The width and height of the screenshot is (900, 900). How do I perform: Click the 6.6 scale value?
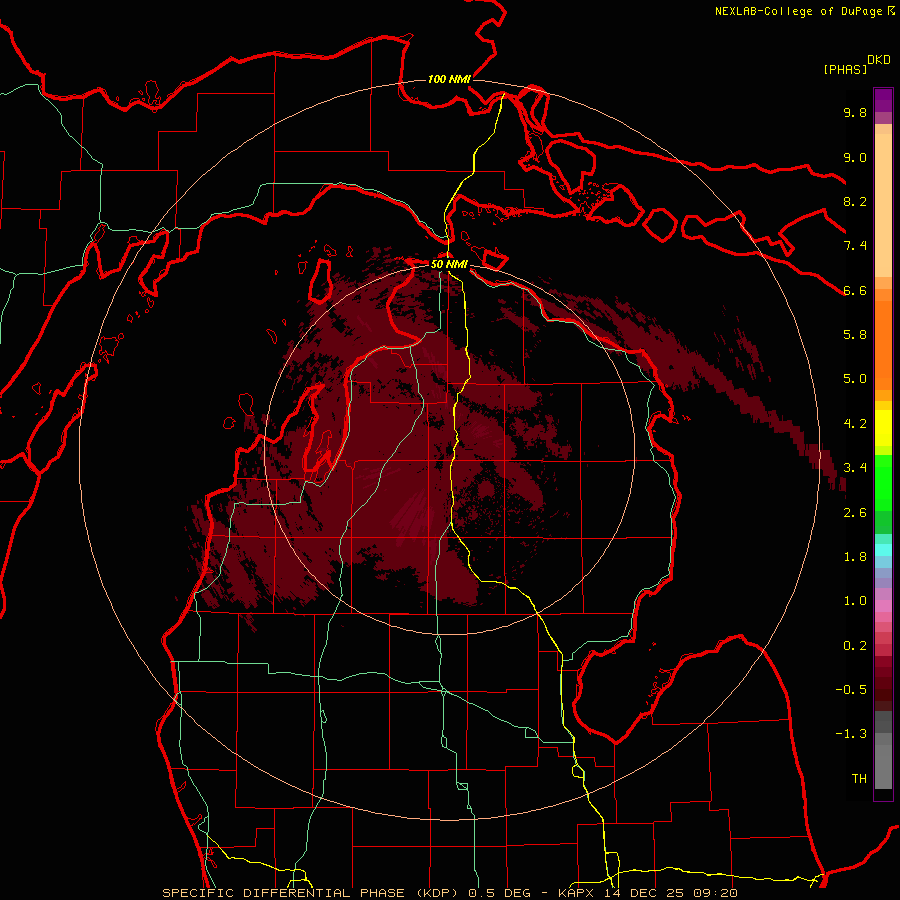855,290
